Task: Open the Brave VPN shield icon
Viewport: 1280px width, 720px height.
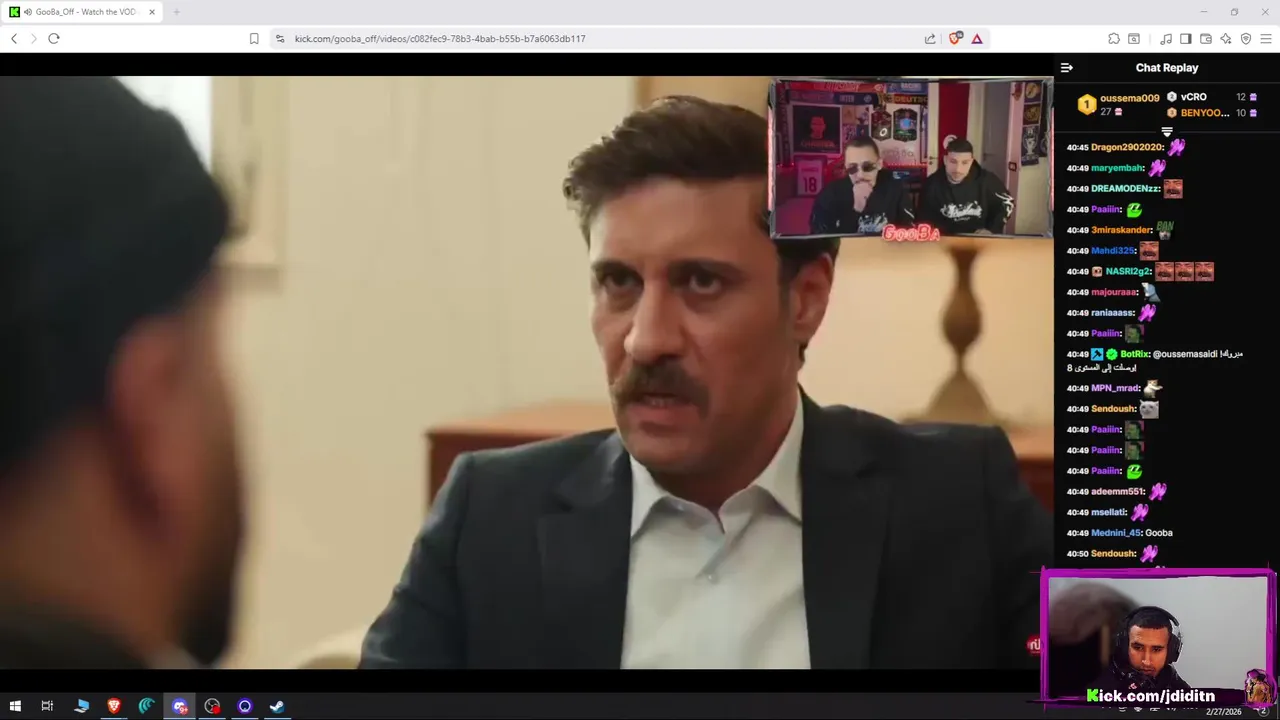Action: tap(1246, 38)
